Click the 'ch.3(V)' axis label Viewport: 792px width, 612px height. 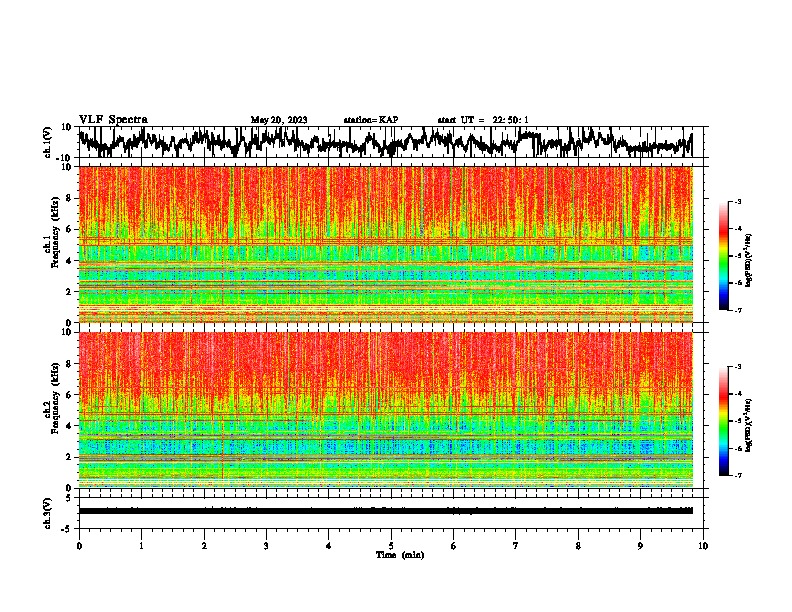pyautogui.click(x=49, y=513)
